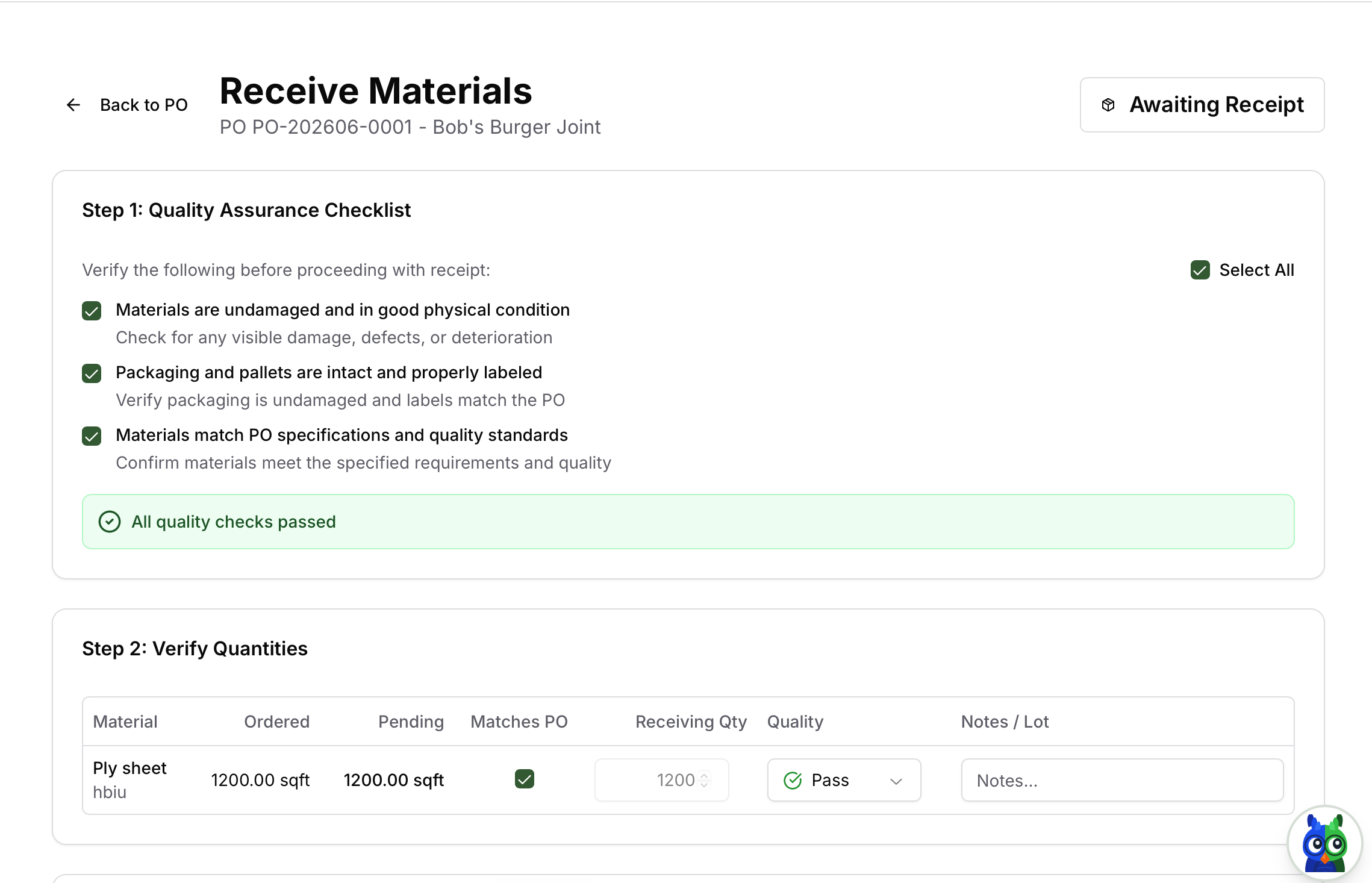Click the All quality checks passed check icon
1372x883 pixels.
tap(110, 522)
